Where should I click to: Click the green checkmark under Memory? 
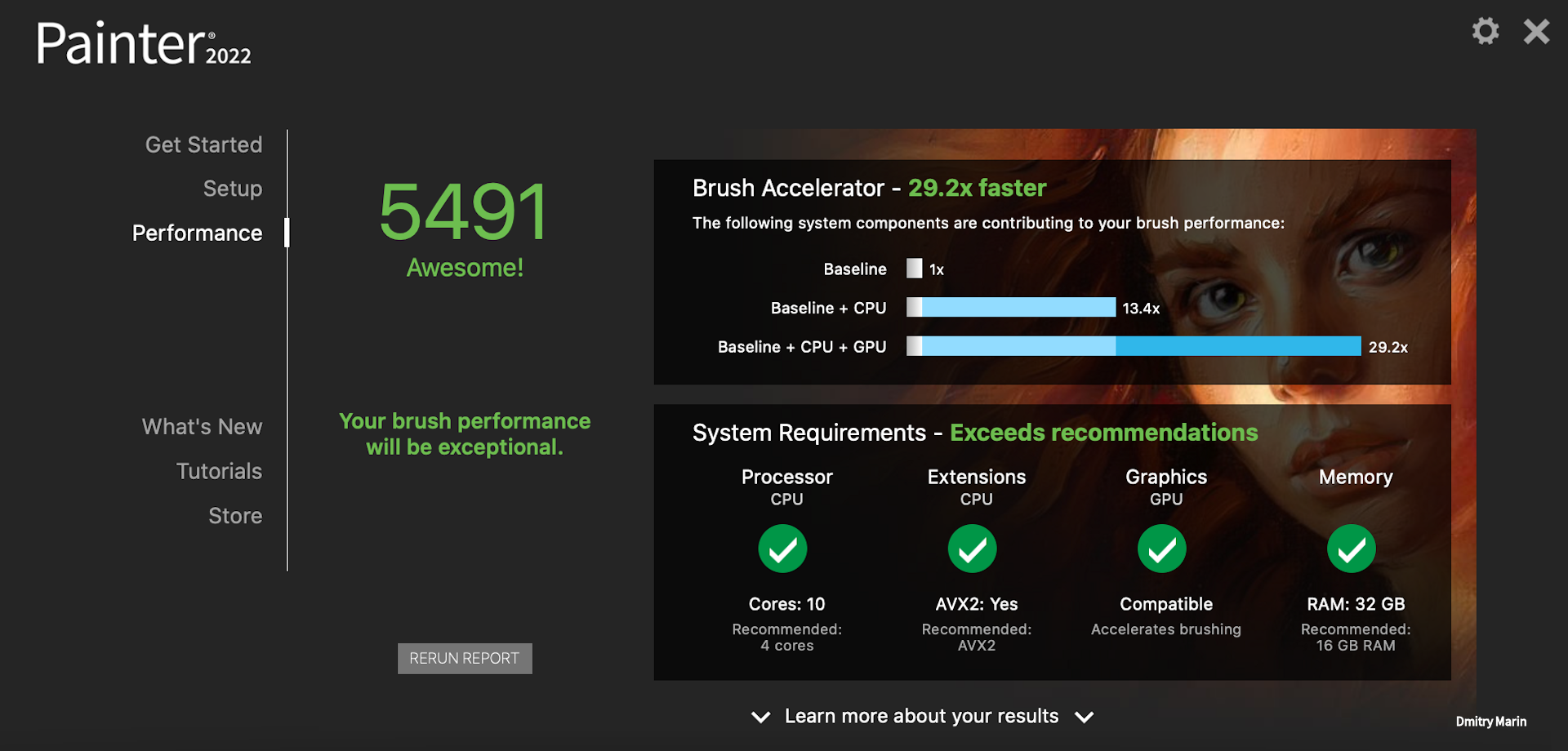[1351, 549]
